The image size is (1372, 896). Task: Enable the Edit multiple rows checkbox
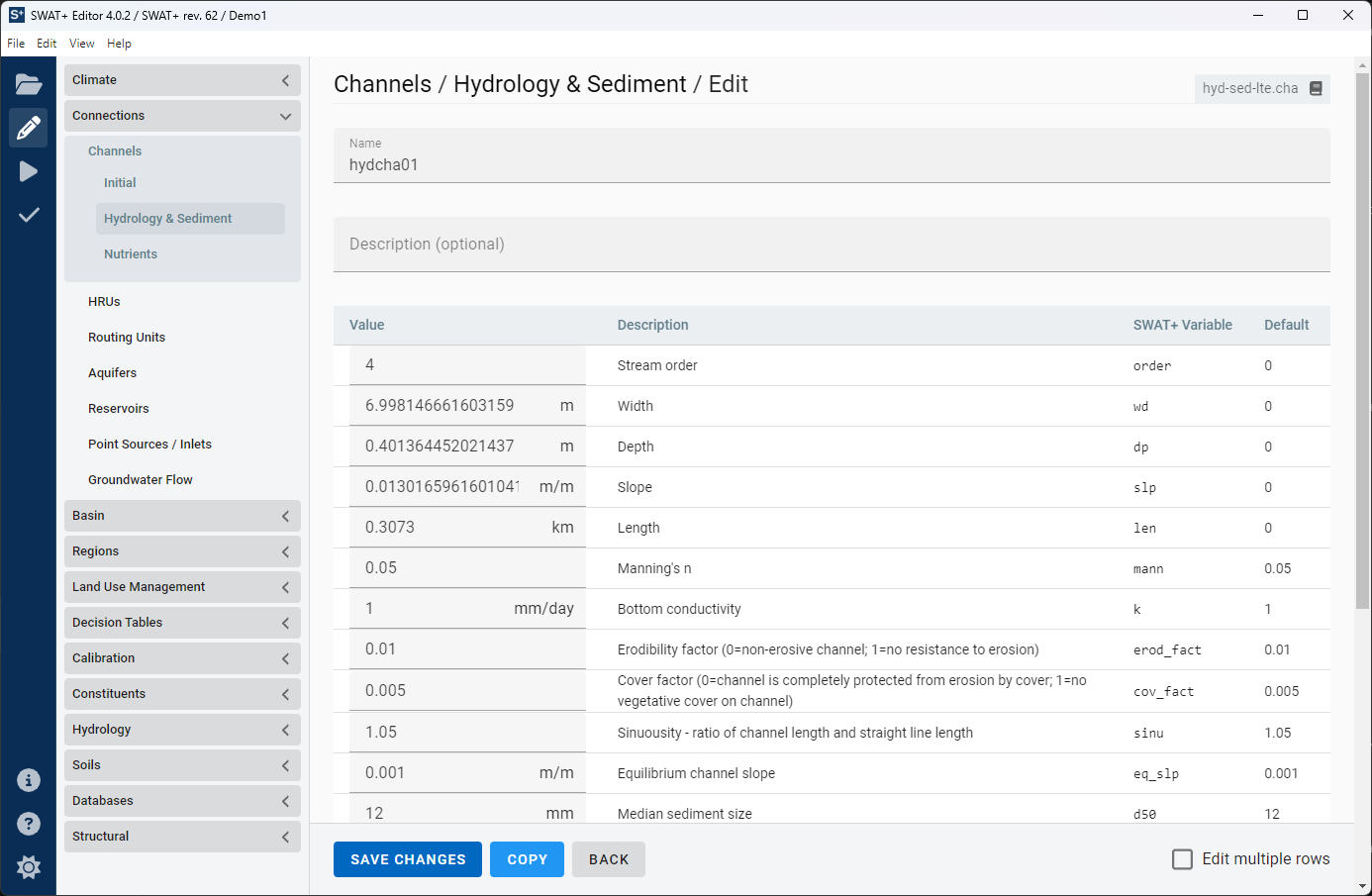point(1182,859)
